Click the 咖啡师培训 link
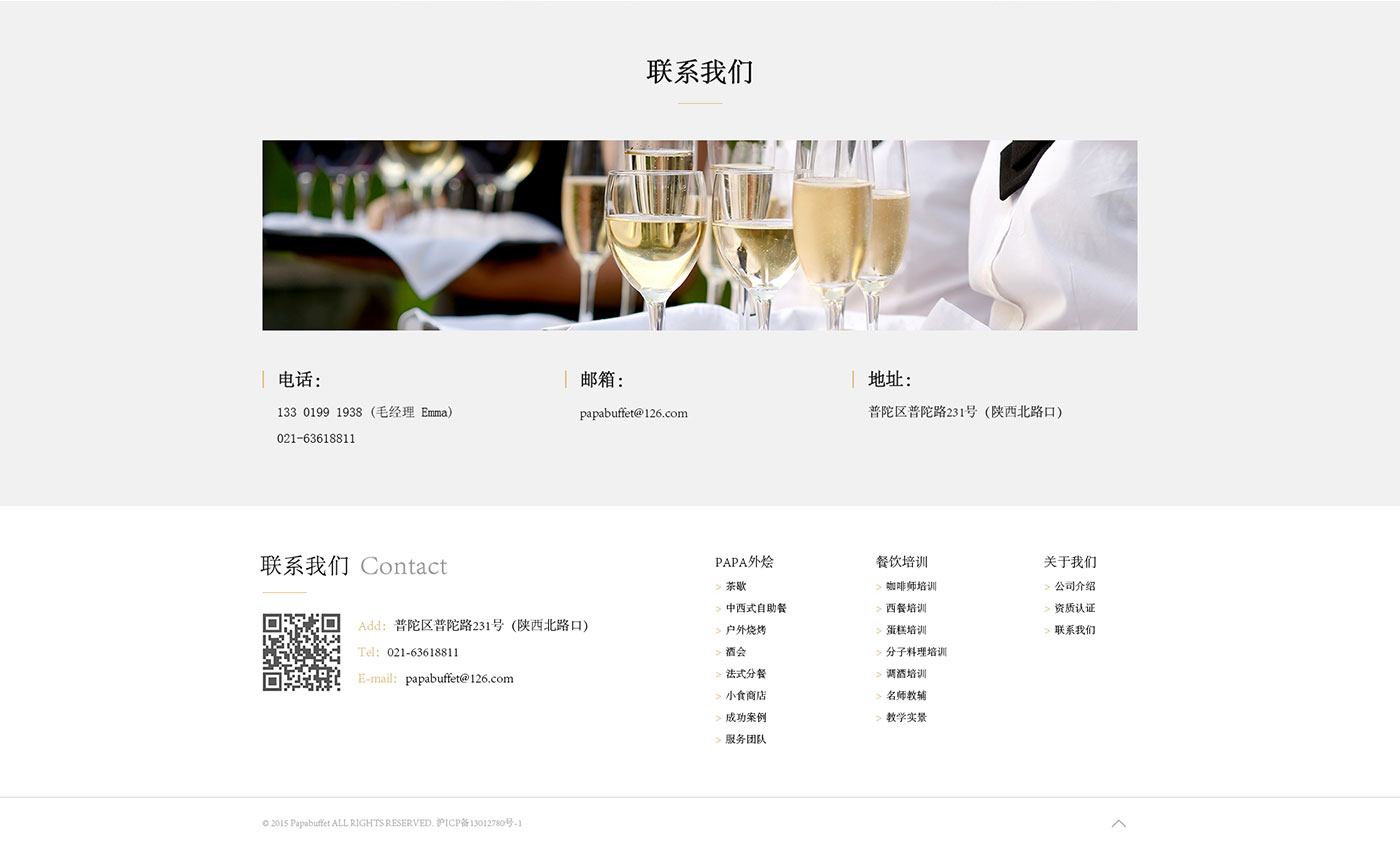This screenshot has height=847, width=1400. pos(910,587)
